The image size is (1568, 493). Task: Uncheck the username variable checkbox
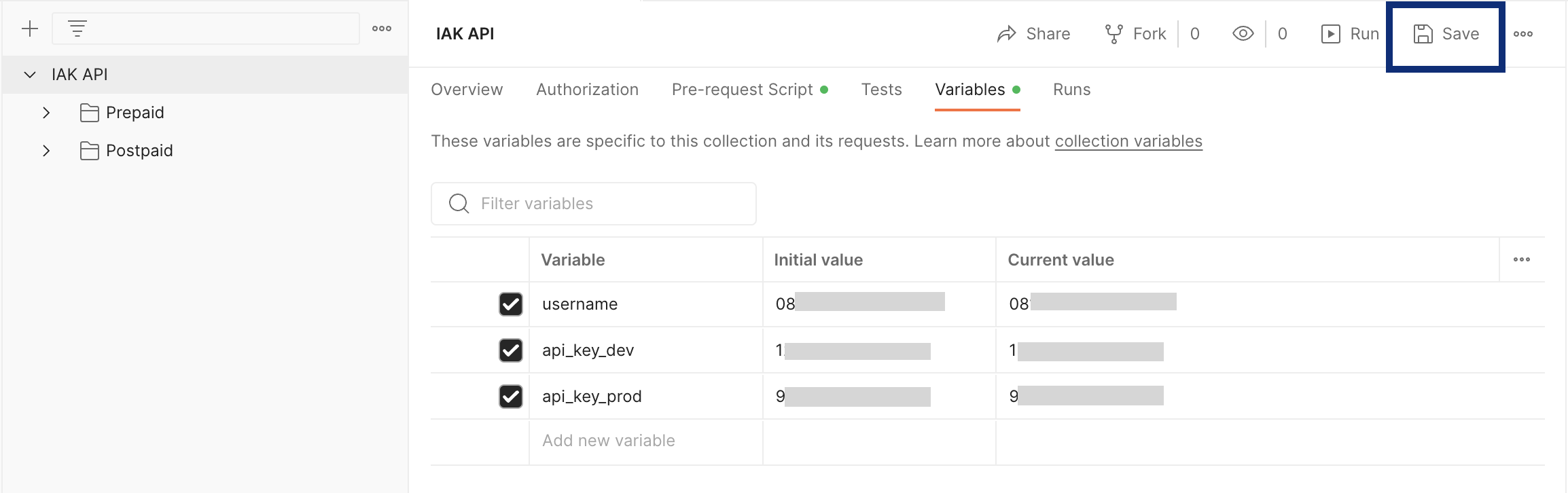(x=511, y=304)
